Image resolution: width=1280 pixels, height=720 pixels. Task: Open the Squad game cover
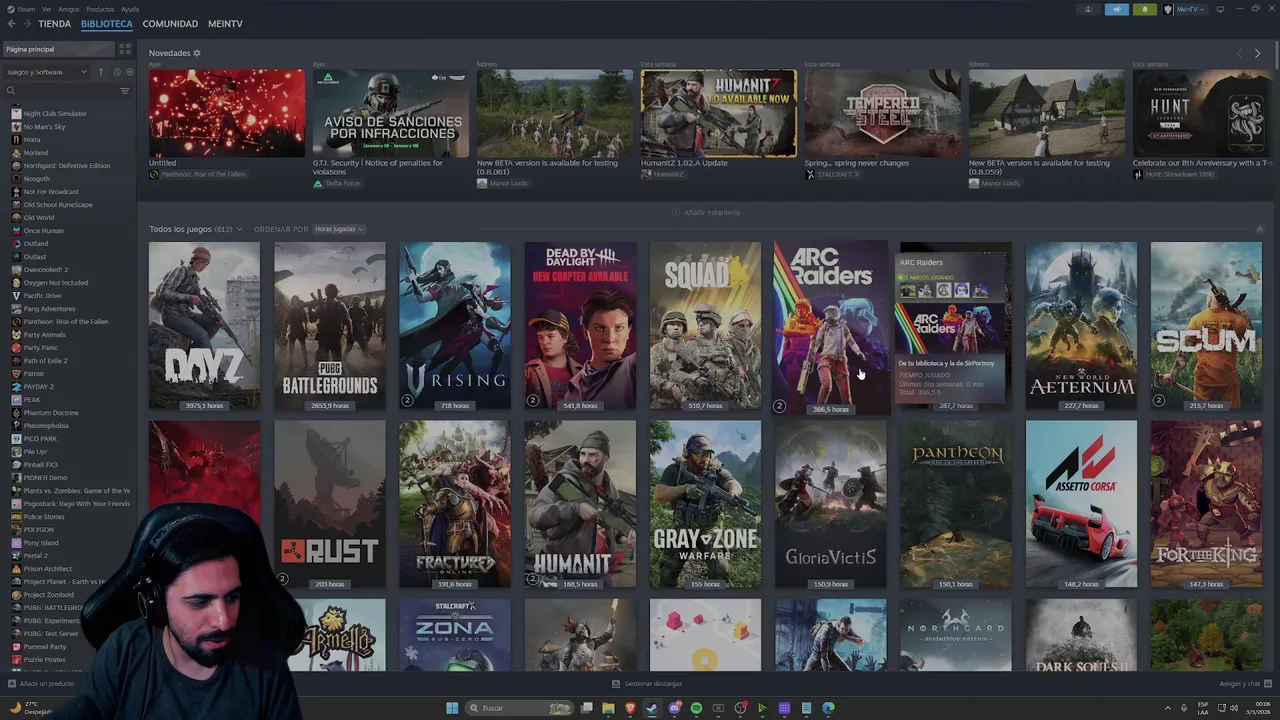tap(705, 326)
